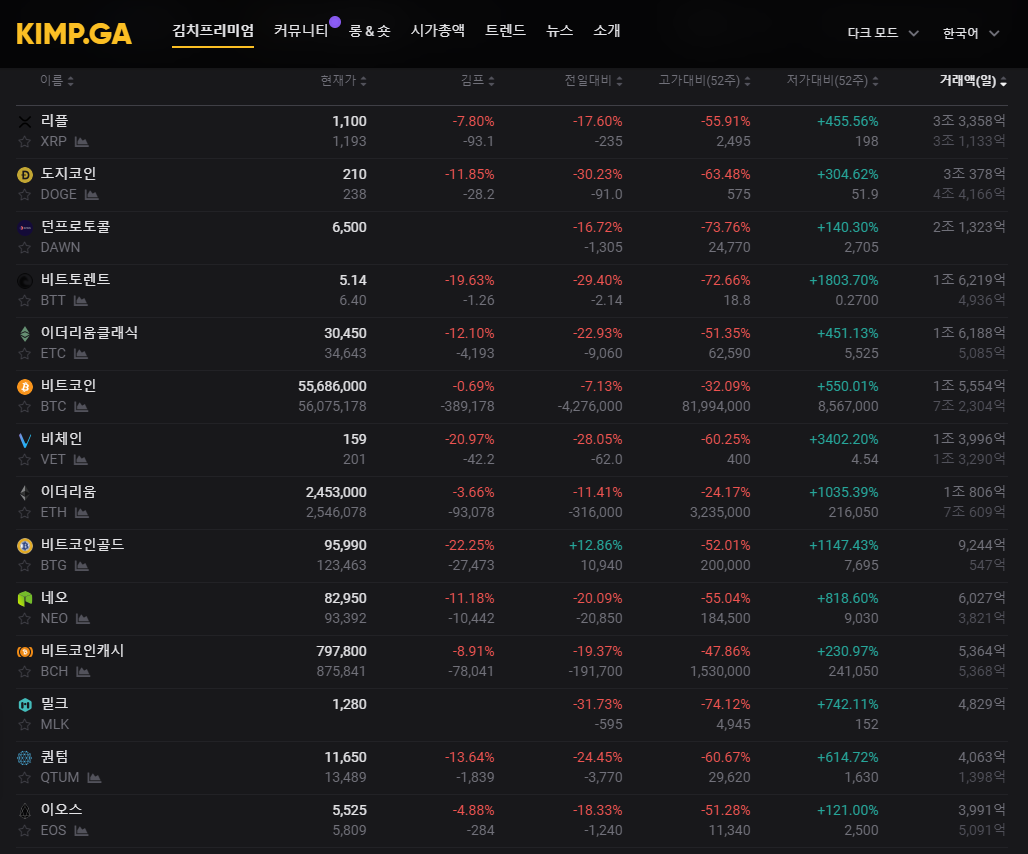Open the BTG chart icon
The width and height of the screenshot is (1028, 854).
(81, 566)
